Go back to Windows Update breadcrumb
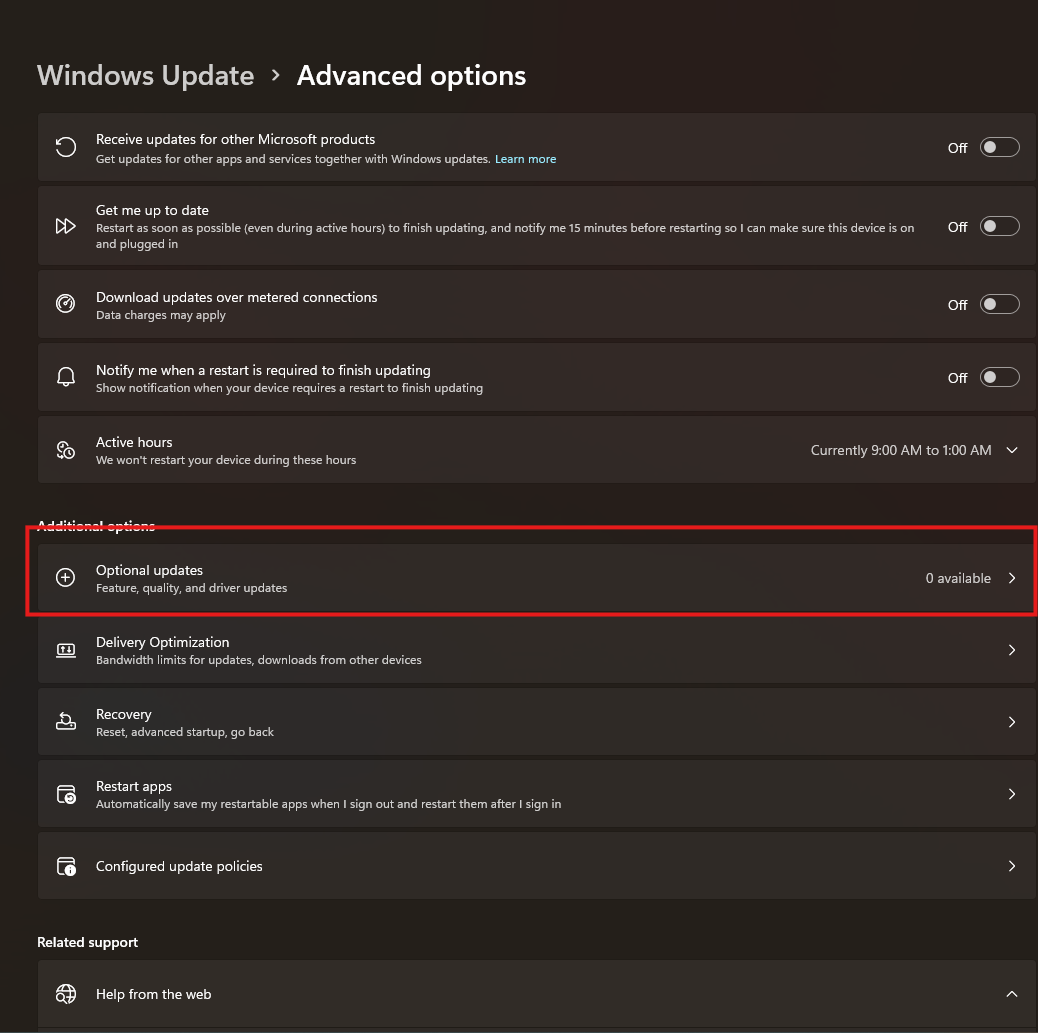 pyautogui.click(x=146, y=75)
